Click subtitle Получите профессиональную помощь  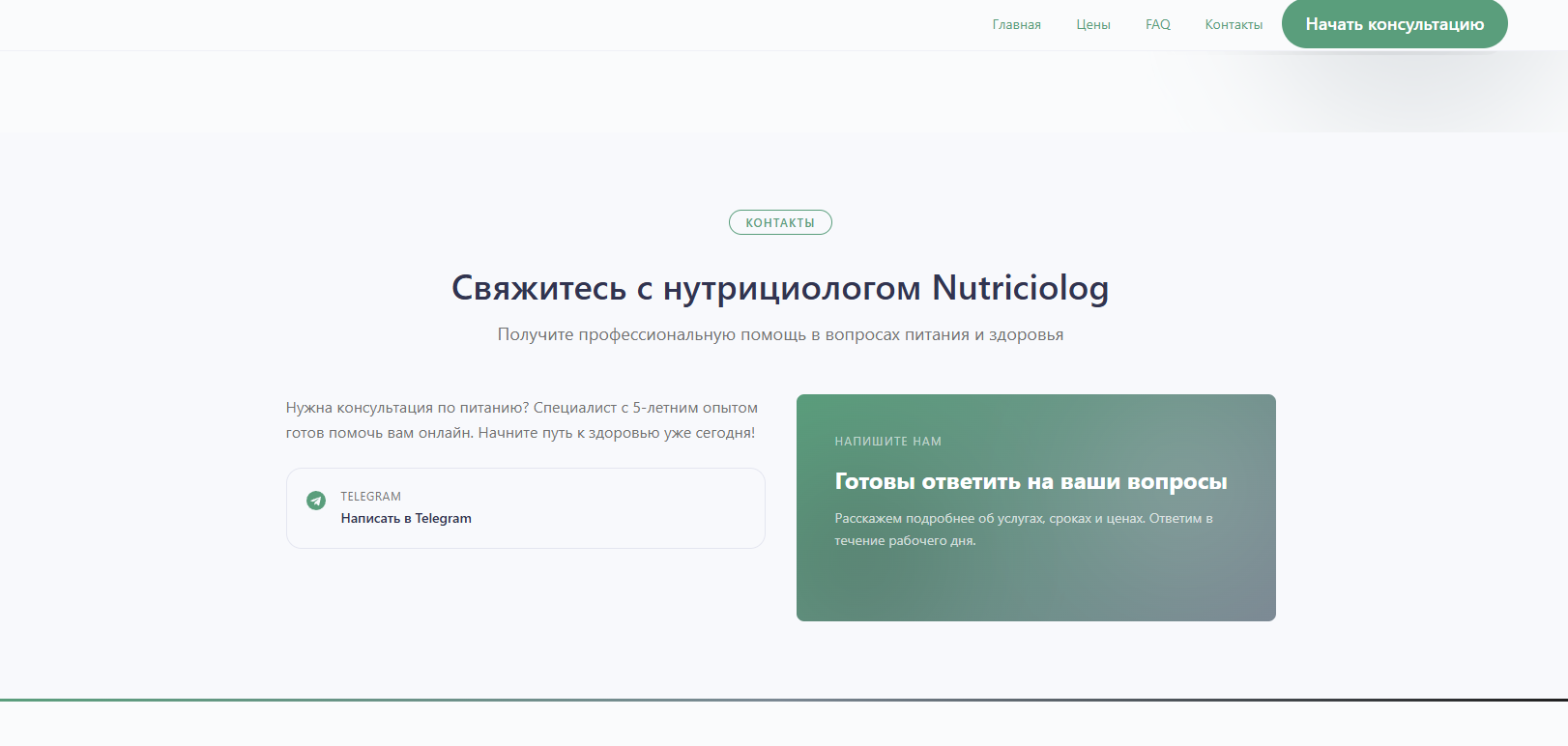(x=780, y=334)
